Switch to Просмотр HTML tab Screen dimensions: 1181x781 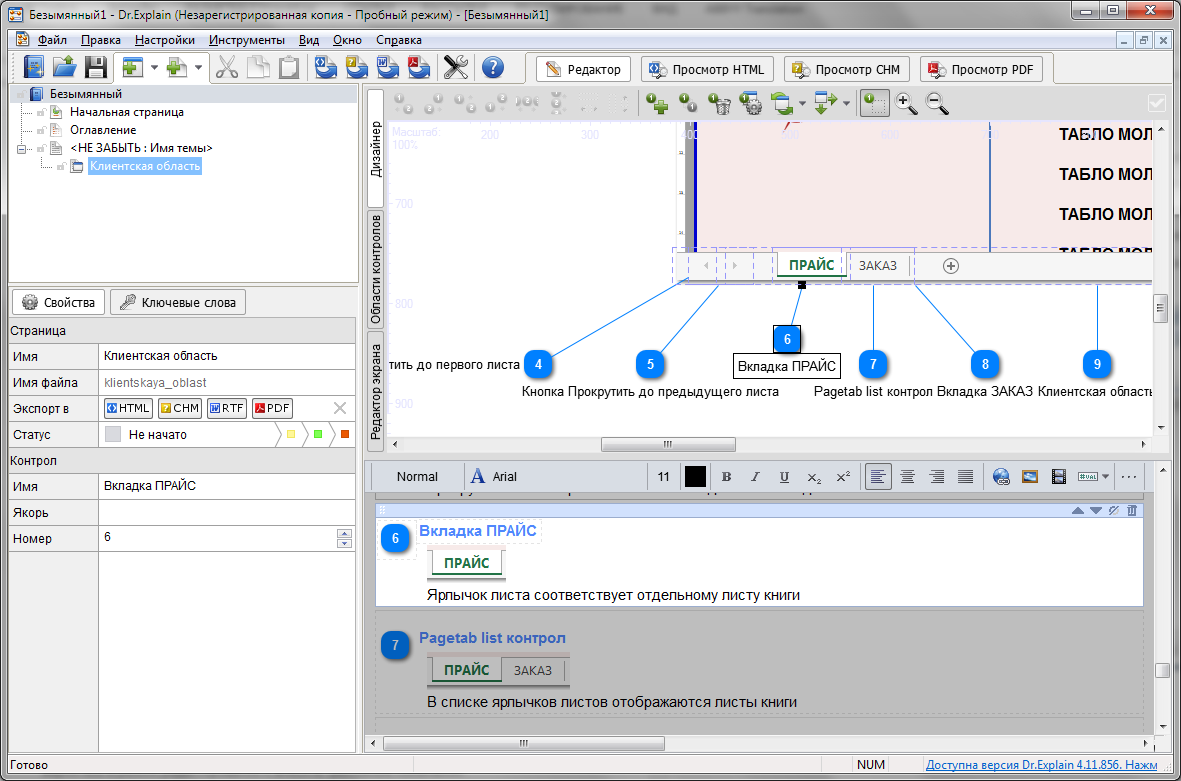(x=706, y=69)
